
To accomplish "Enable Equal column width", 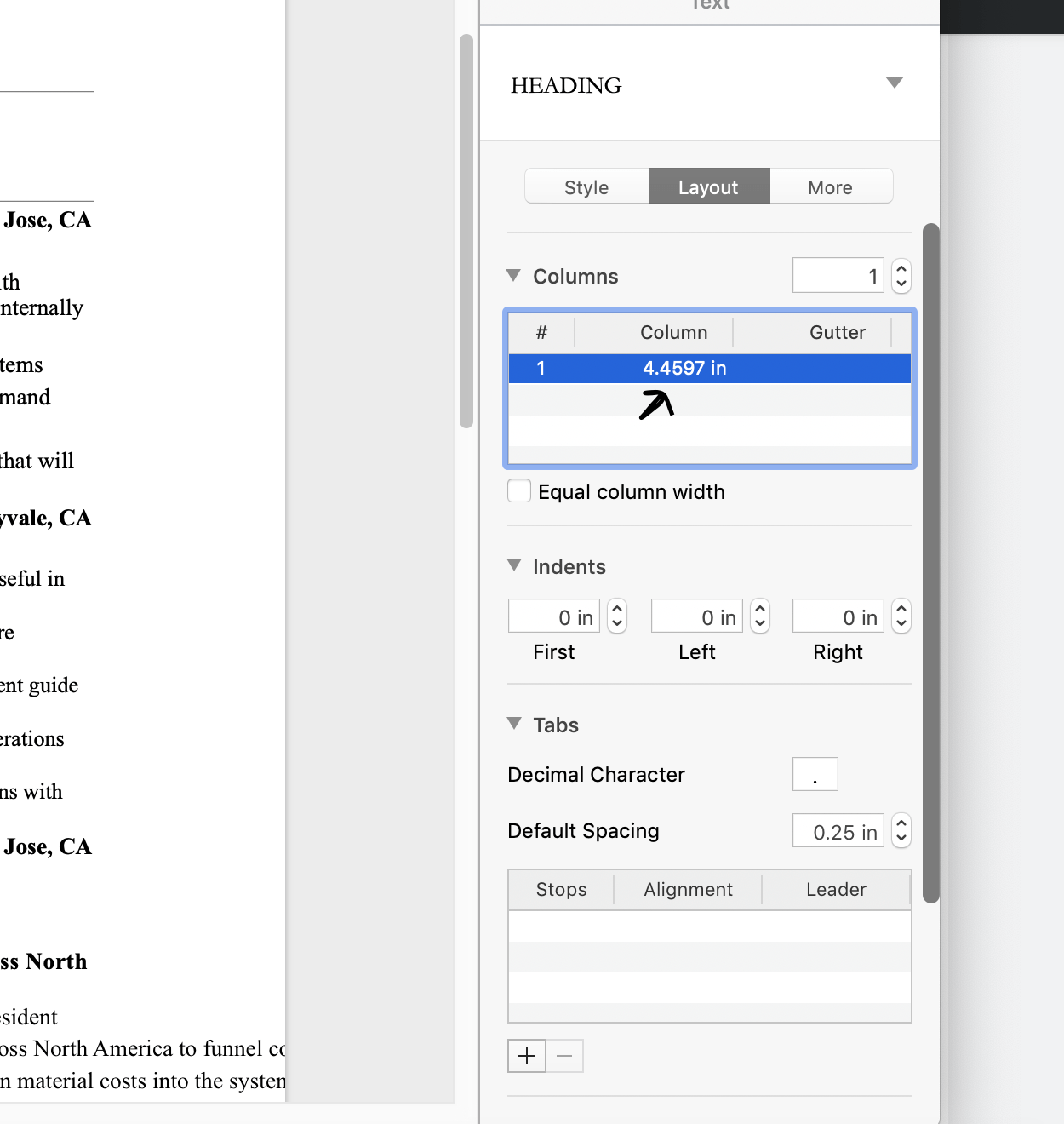I will tap(518, 490).
